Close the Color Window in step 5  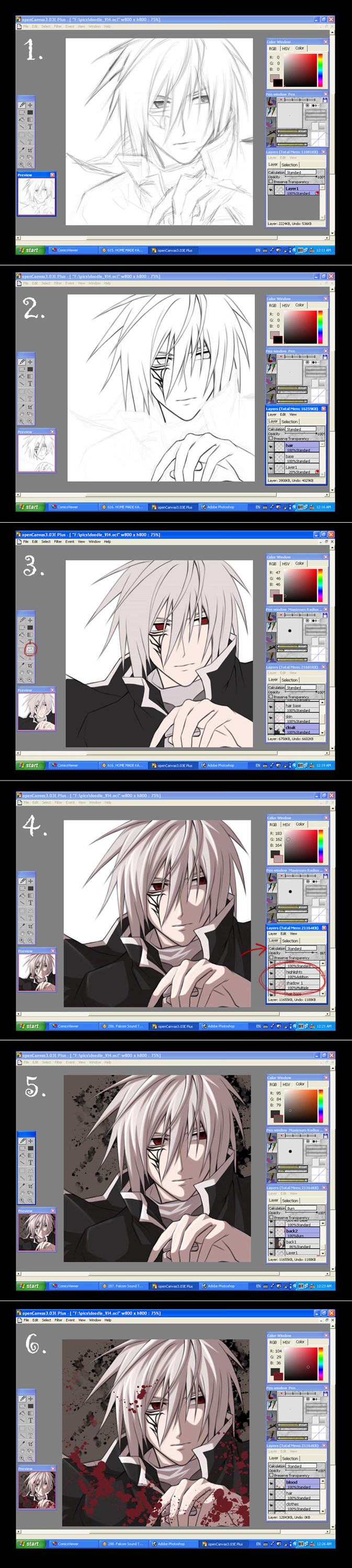[326, 1077]
